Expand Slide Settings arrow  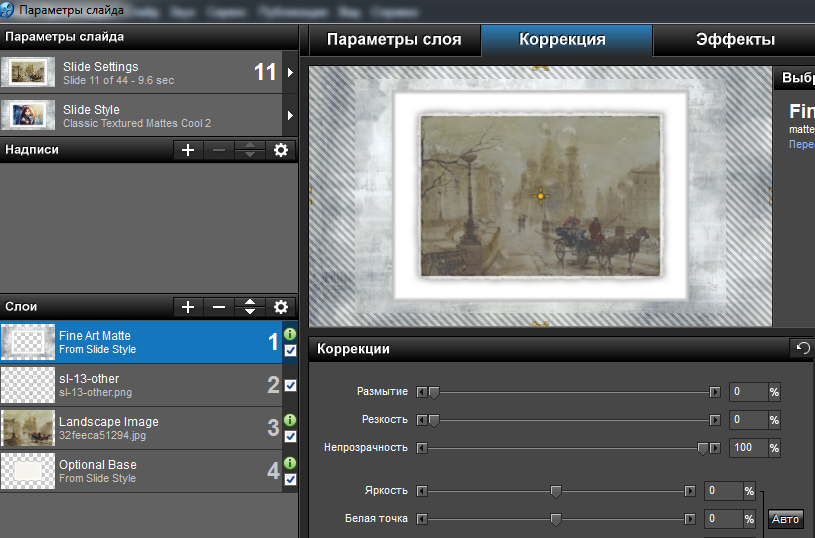point(290,72)
